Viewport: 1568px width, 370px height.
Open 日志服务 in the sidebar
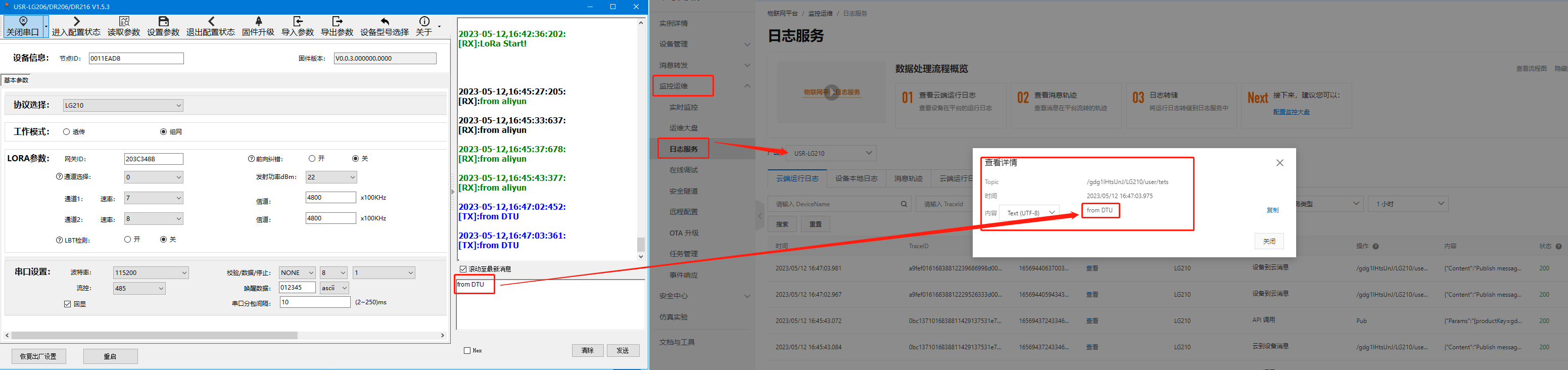point(684,149)
